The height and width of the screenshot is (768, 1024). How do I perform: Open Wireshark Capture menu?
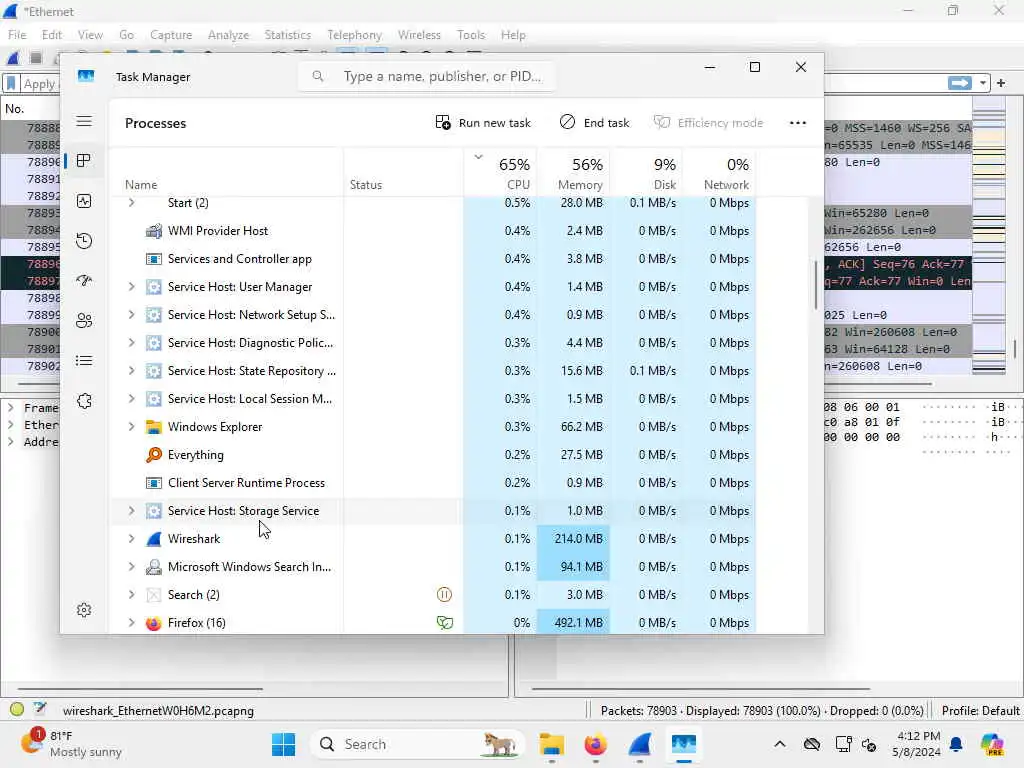click(x=171, y=35)
